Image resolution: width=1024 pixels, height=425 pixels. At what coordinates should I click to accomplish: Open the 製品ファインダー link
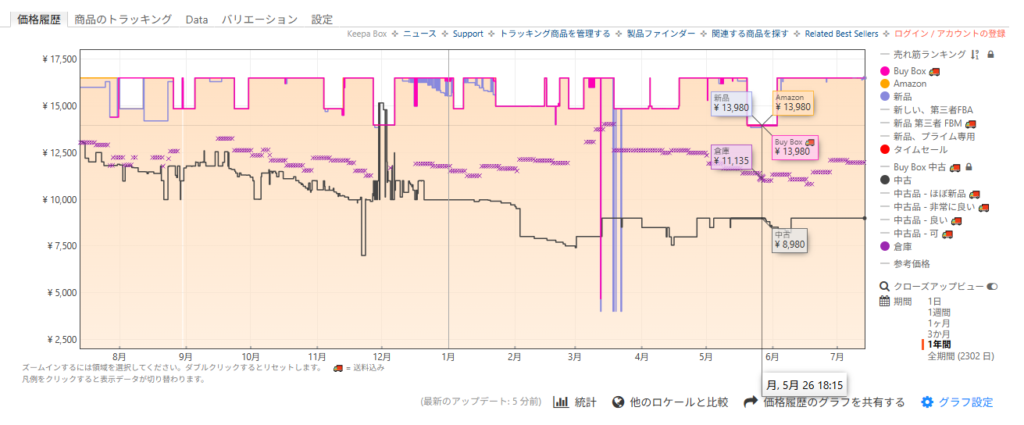[661, 34]
